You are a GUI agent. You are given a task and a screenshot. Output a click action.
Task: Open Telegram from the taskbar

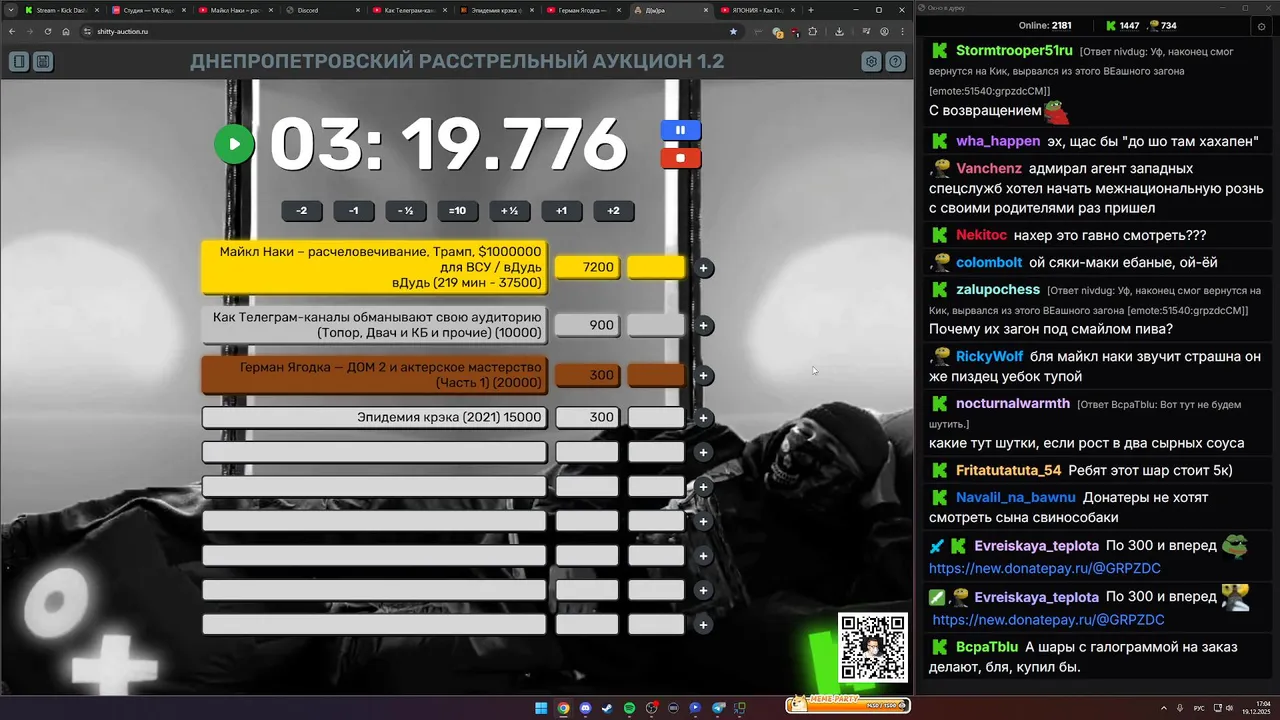point(717,708)
